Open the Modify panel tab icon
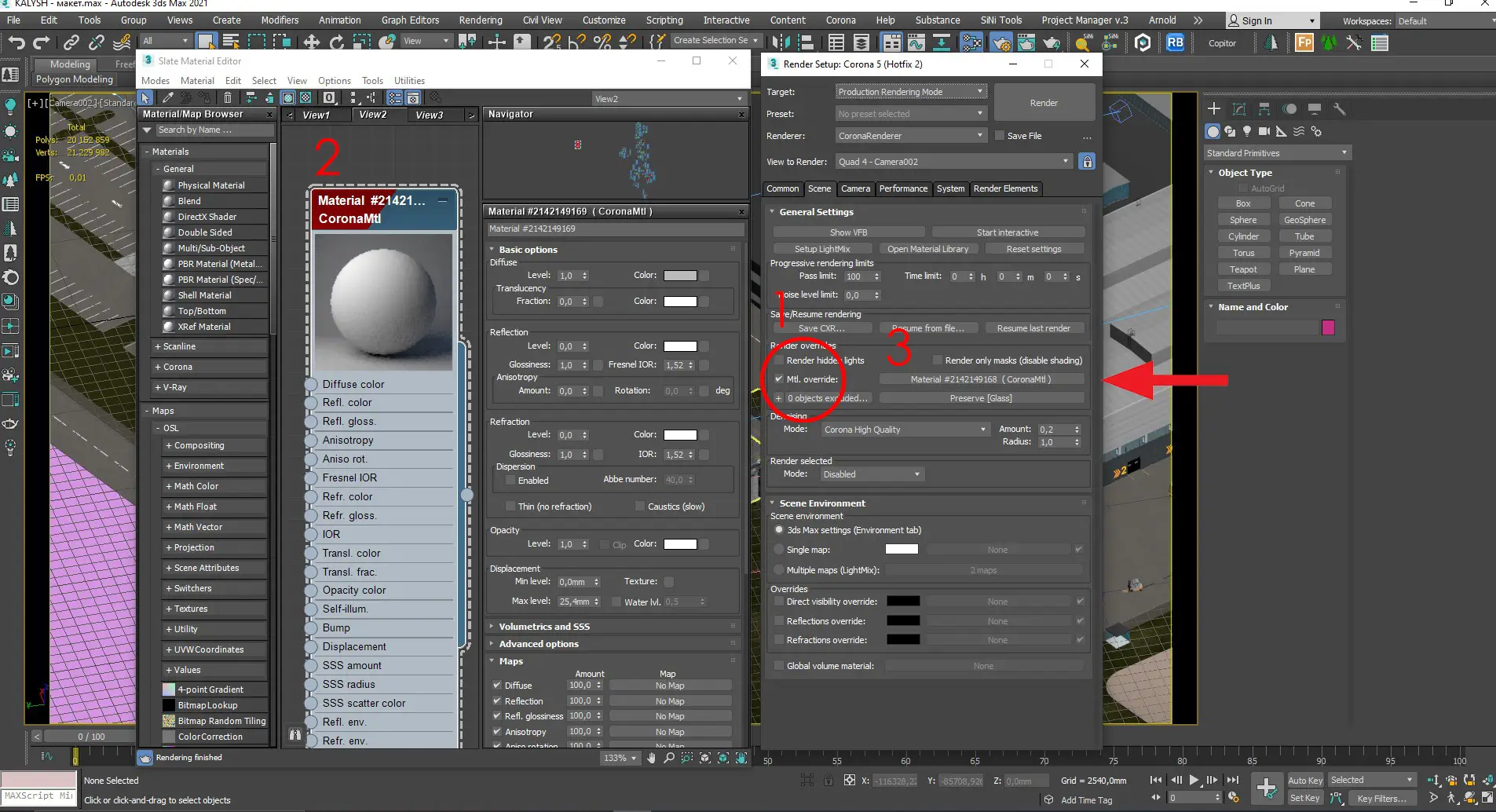This screenshot has width=1496, height=812. point(1238,109)
